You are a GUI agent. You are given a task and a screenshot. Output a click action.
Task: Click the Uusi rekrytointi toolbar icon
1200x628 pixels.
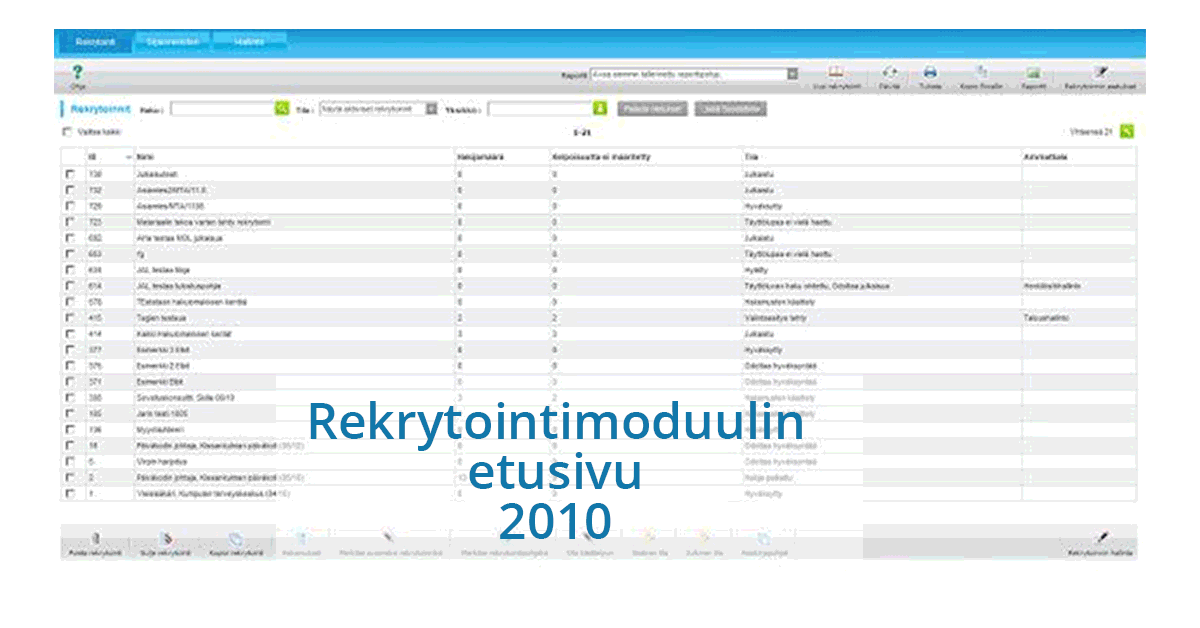pyautogui.click(x=838, y=73)
